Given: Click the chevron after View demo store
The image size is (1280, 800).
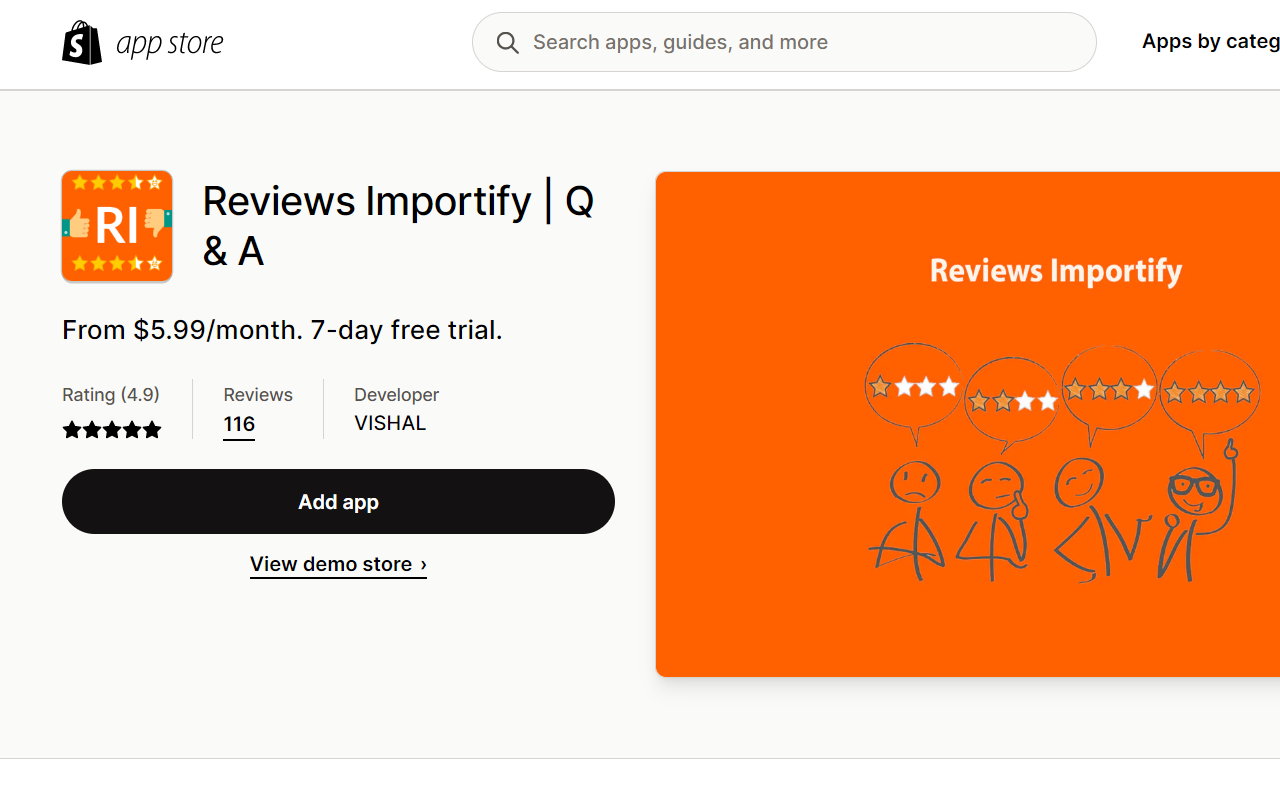Looking at the screenshot, I should [x=422, y=563].
